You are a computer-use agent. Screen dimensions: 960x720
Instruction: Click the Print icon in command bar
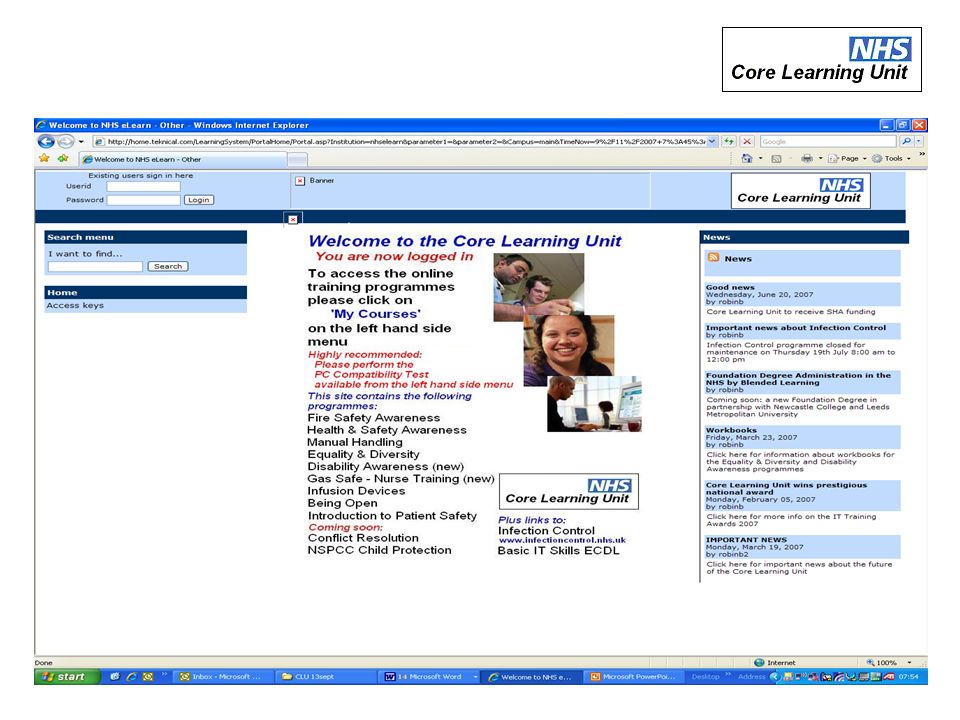(807, 159)
